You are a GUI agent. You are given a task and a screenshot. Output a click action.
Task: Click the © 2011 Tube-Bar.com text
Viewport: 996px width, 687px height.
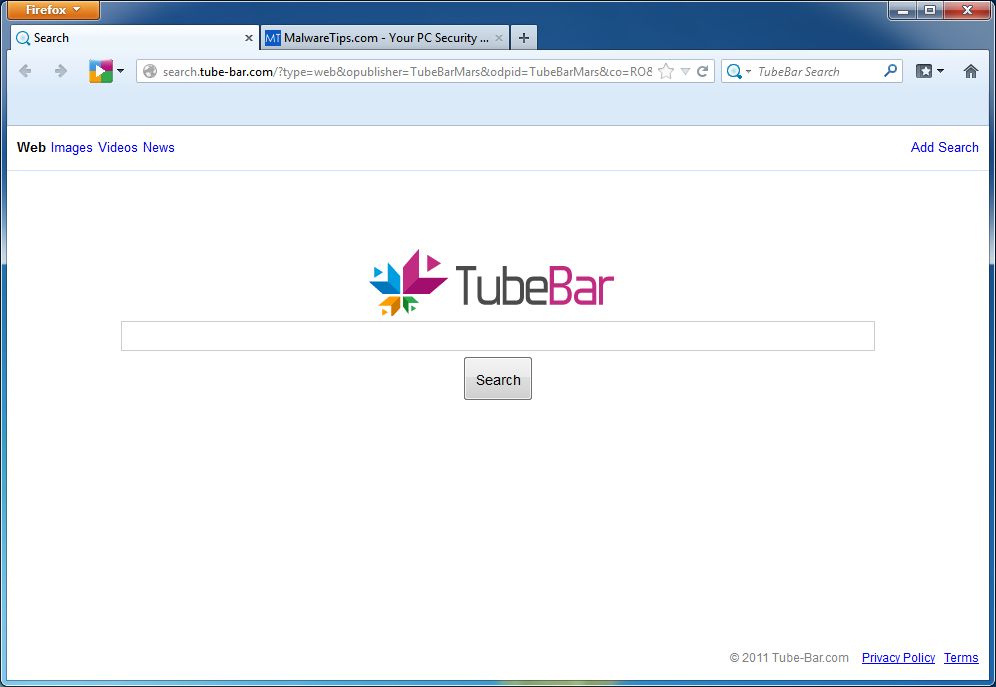click(789, 658)
